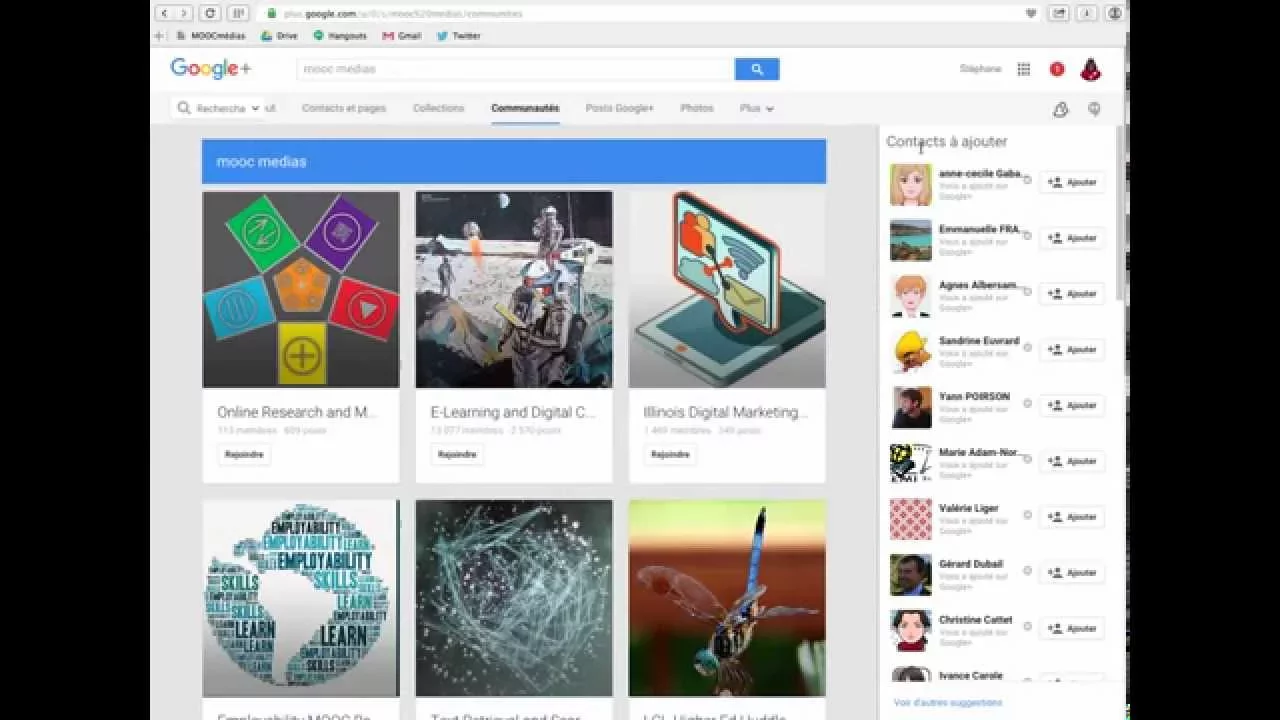Join Illinois Digital Marketing community via Rejoindre
This screenshot has width=1280, height=720.
coord(670,454)
